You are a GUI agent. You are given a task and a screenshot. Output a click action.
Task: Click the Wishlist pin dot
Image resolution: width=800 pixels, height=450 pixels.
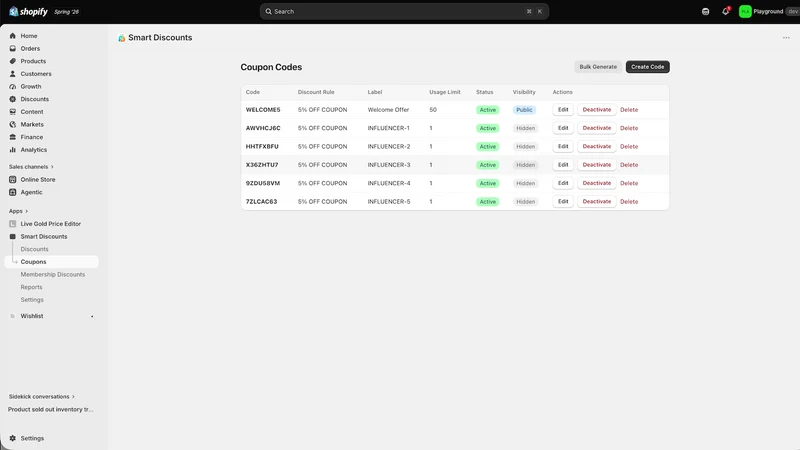tap(92, 316)
